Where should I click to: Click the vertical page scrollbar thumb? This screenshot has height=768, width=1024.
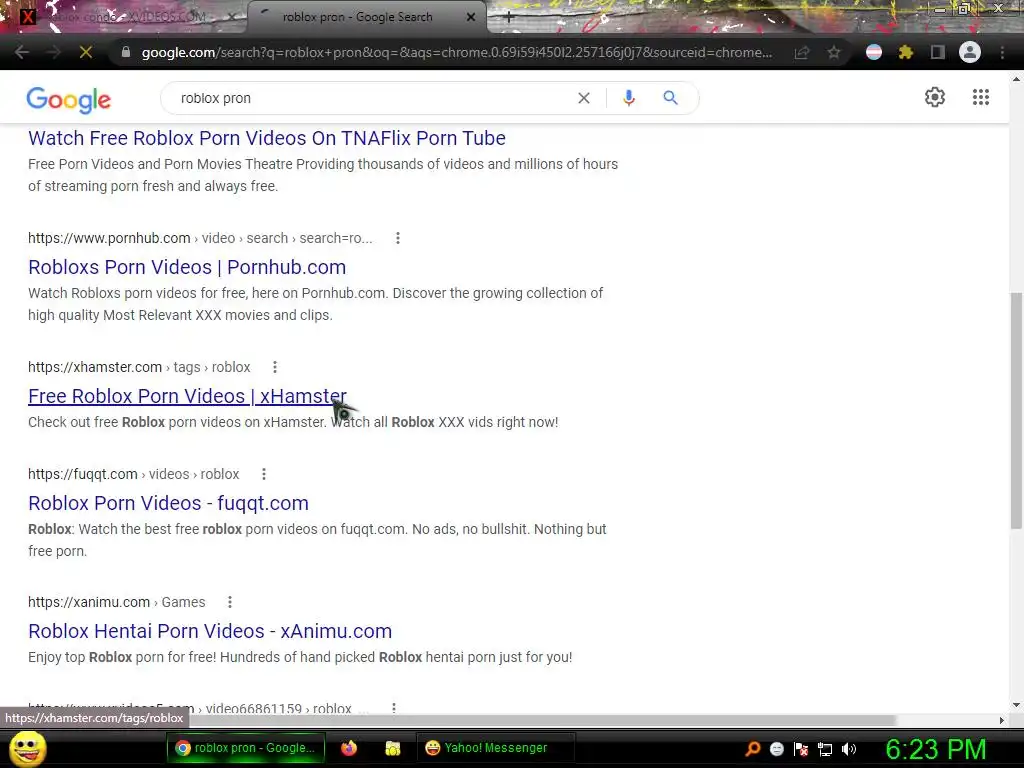pyautogui.click(x=1016, y=410)
